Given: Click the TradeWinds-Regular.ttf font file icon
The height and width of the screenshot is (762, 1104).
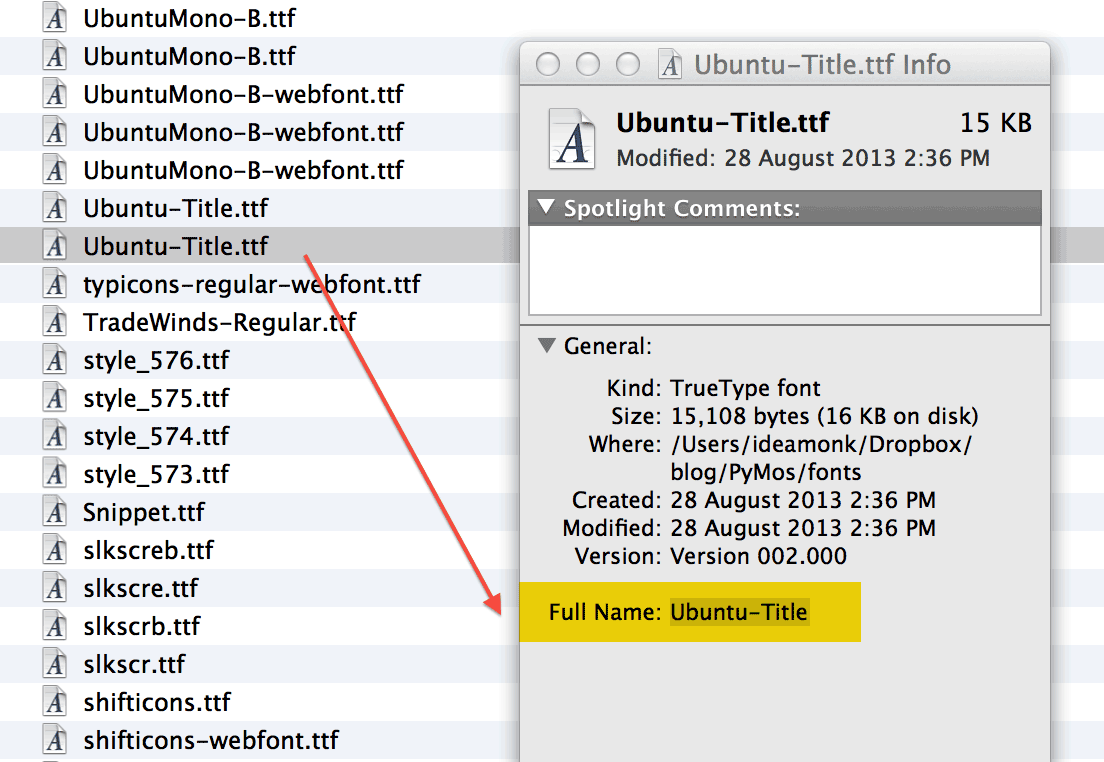Looking at the screenshot, I should pyautogui.click(x=56, y=323).
